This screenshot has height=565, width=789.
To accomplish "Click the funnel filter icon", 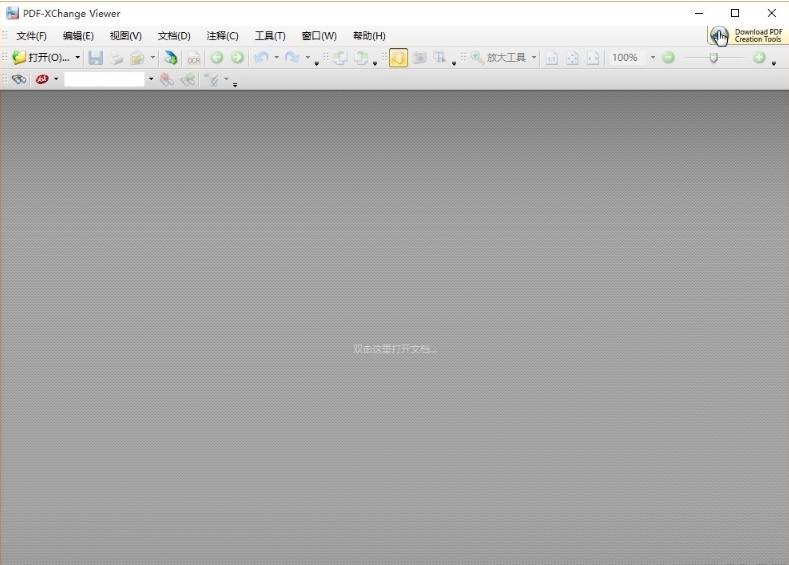I will coord(212,79).
